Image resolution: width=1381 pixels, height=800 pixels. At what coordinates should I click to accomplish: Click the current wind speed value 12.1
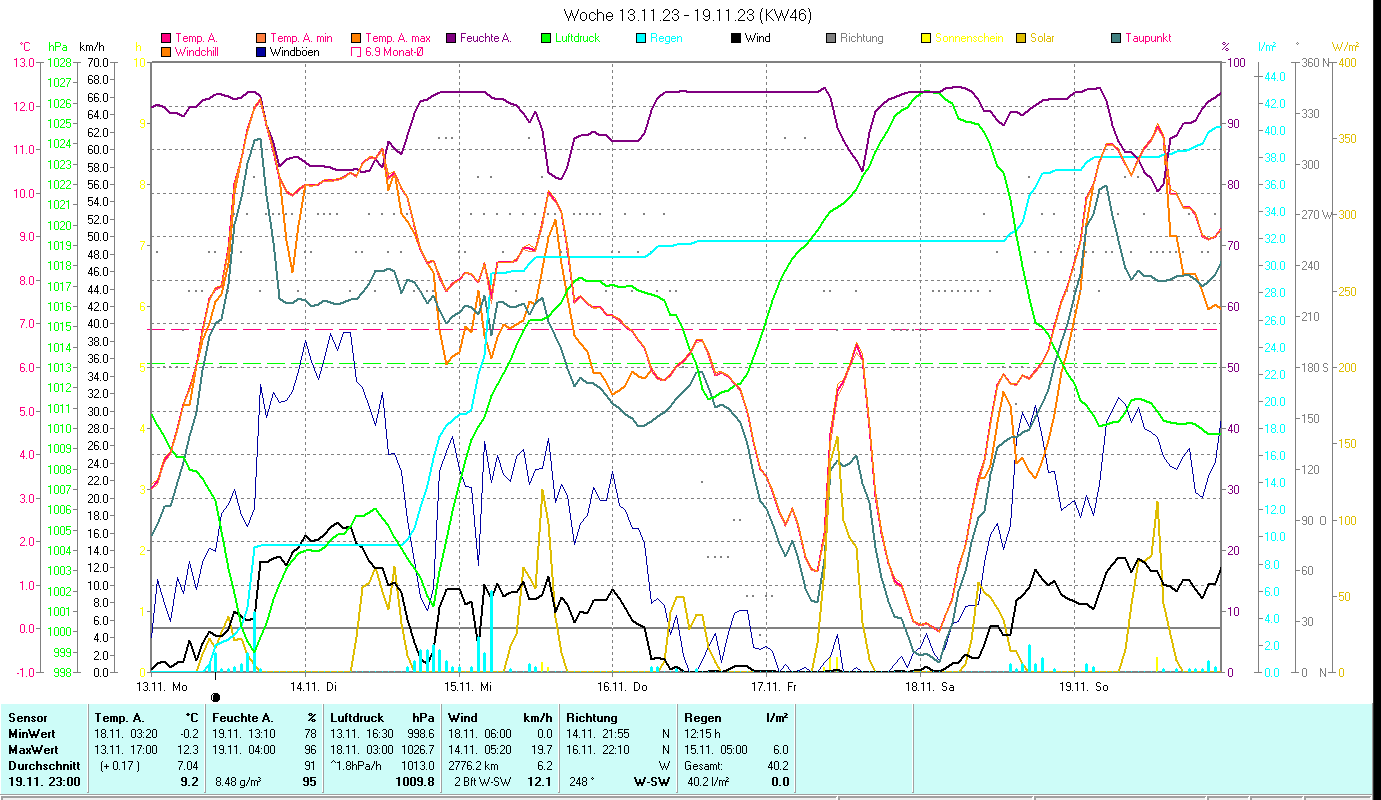[x=540, y=782]
